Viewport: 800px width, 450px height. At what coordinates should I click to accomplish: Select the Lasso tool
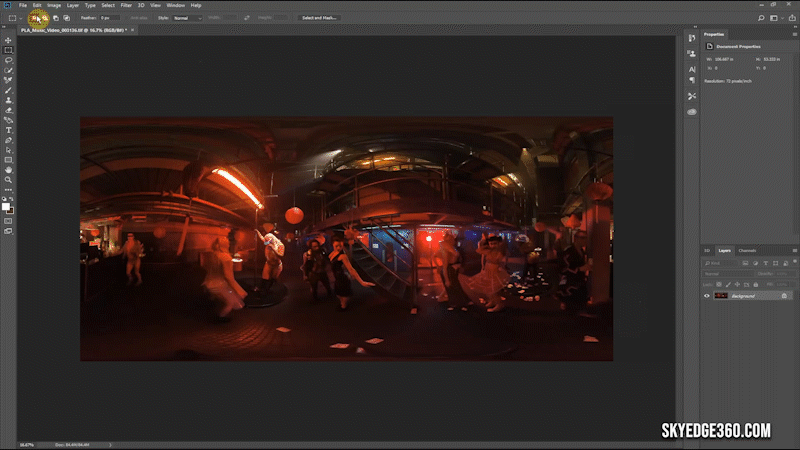coord(8,60)
